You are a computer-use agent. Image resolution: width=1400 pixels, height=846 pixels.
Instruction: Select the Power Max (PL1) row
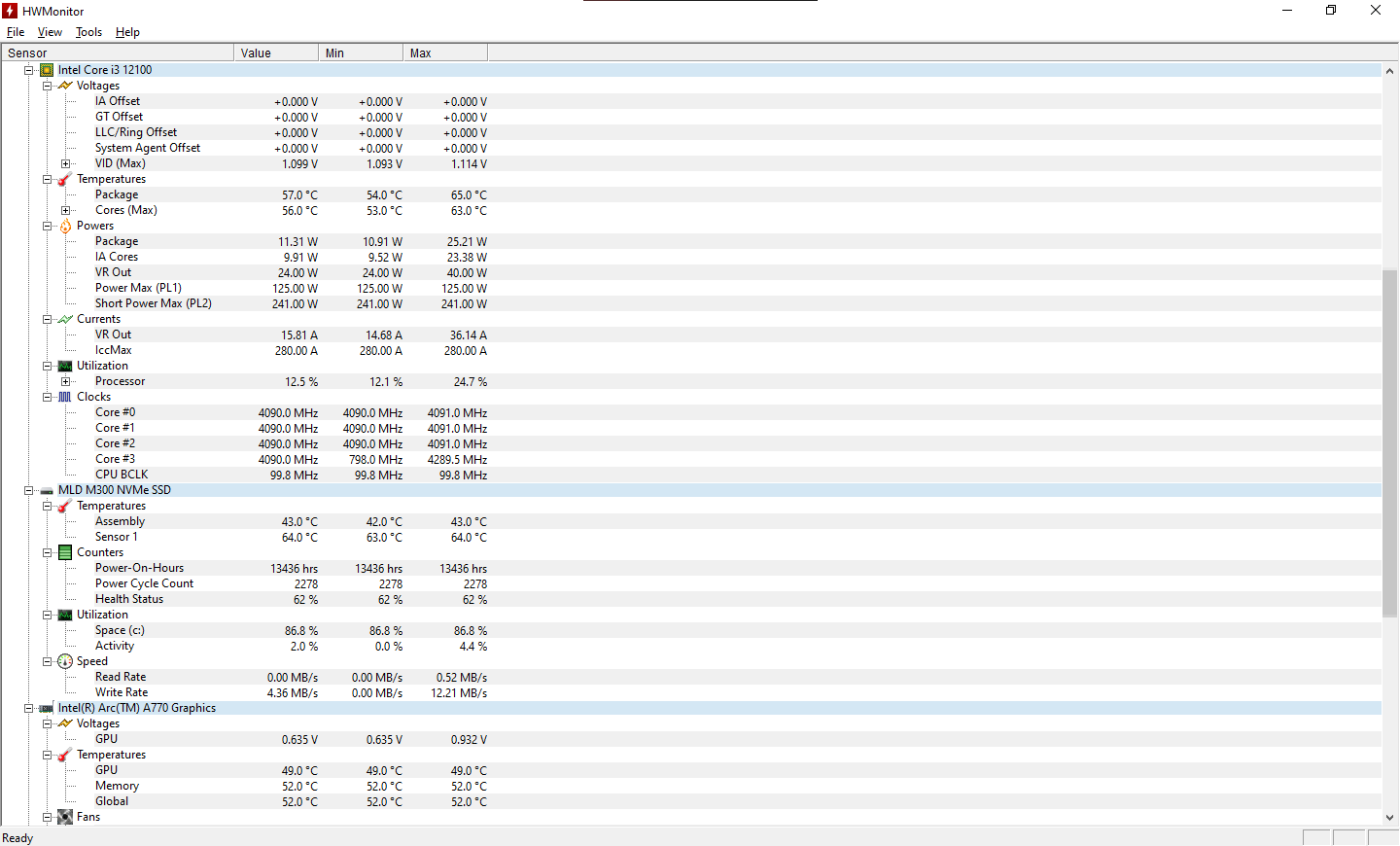tap(691, 288)
